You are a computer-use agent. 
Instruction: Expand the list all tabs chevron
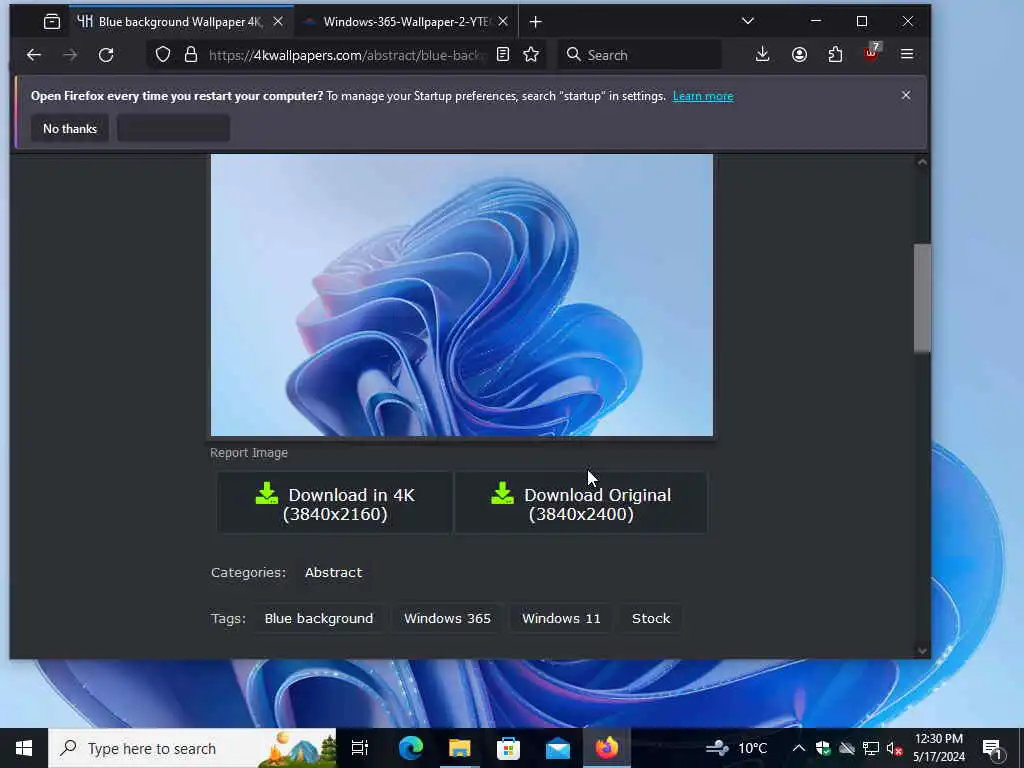(x=748, y=21)
